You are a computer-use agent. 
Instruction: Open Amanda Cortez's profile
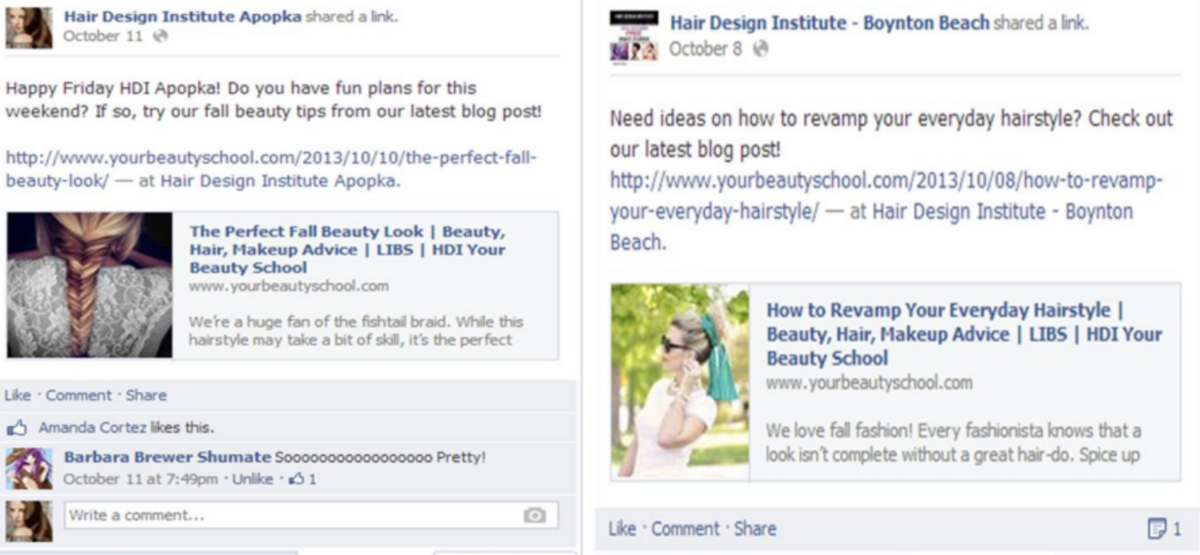pos(93,428)
